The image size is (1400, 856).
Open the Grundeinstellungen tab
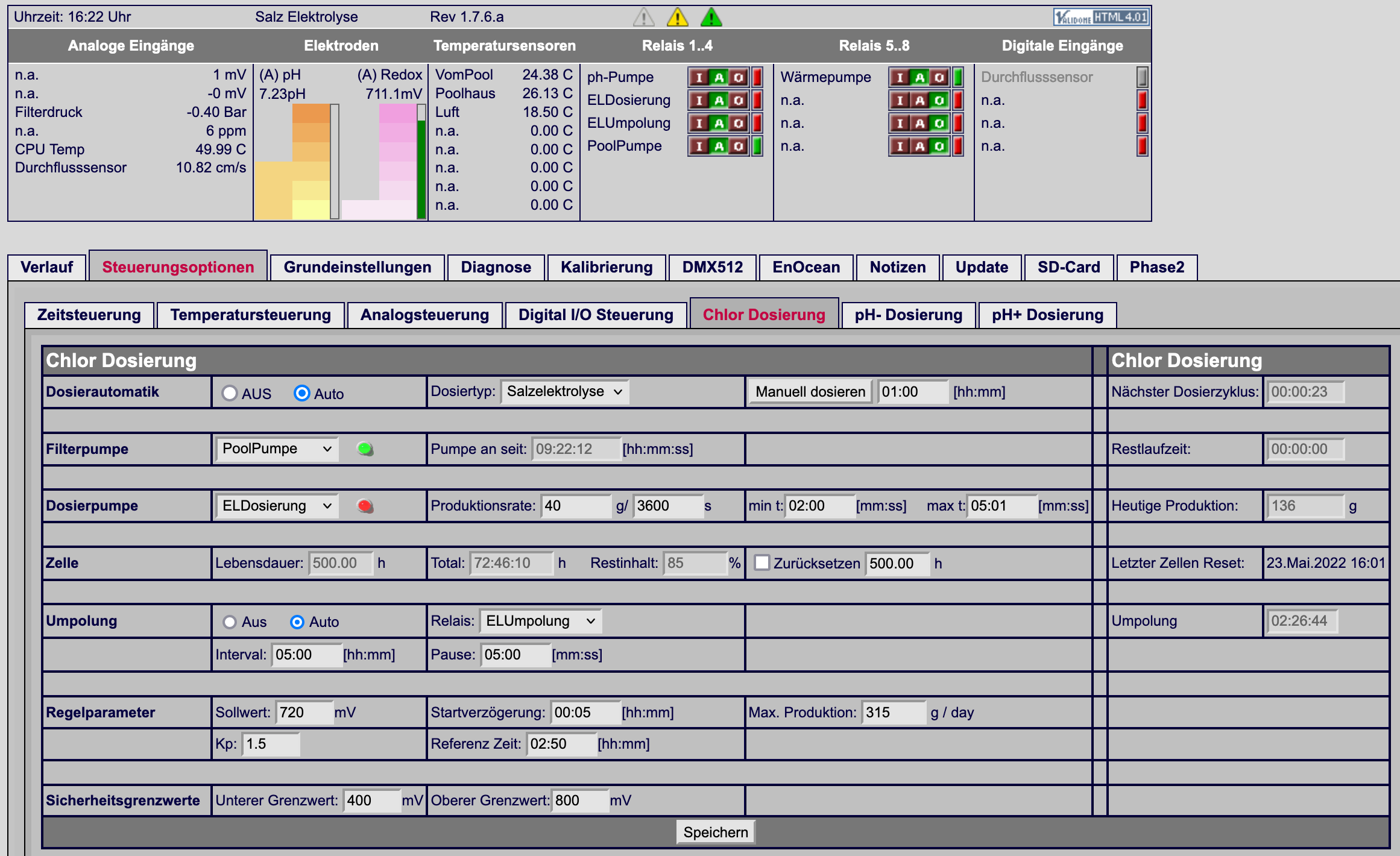[x=358, y=267]
